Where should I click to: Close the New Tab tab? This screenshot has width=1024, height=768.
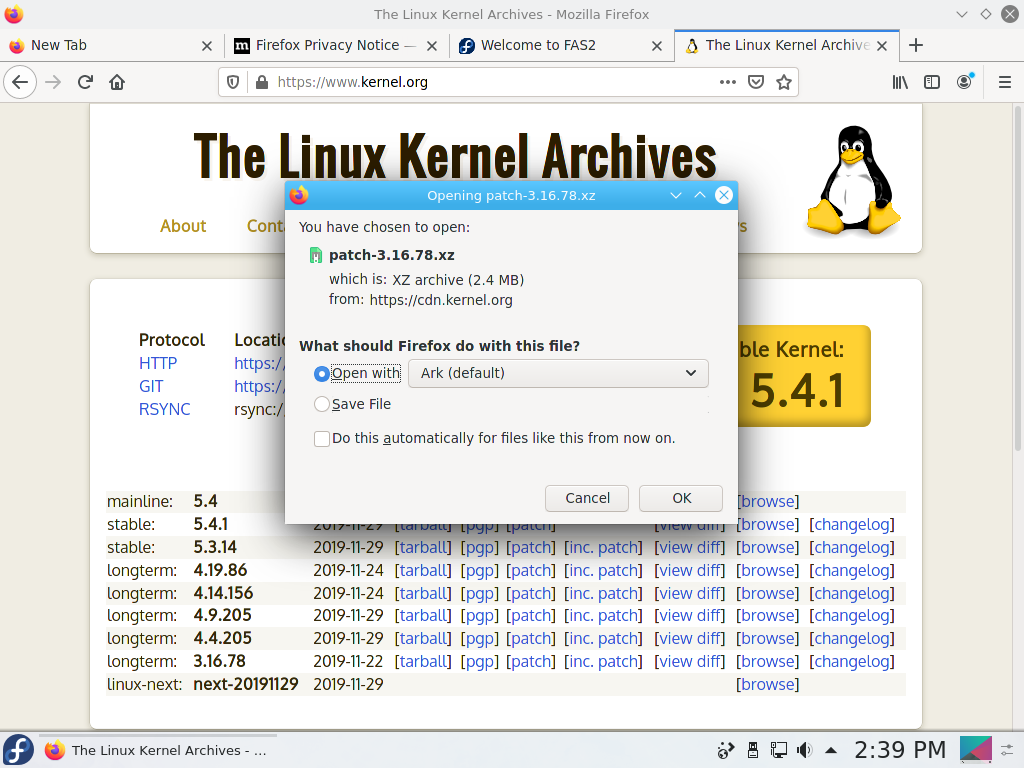206,46
